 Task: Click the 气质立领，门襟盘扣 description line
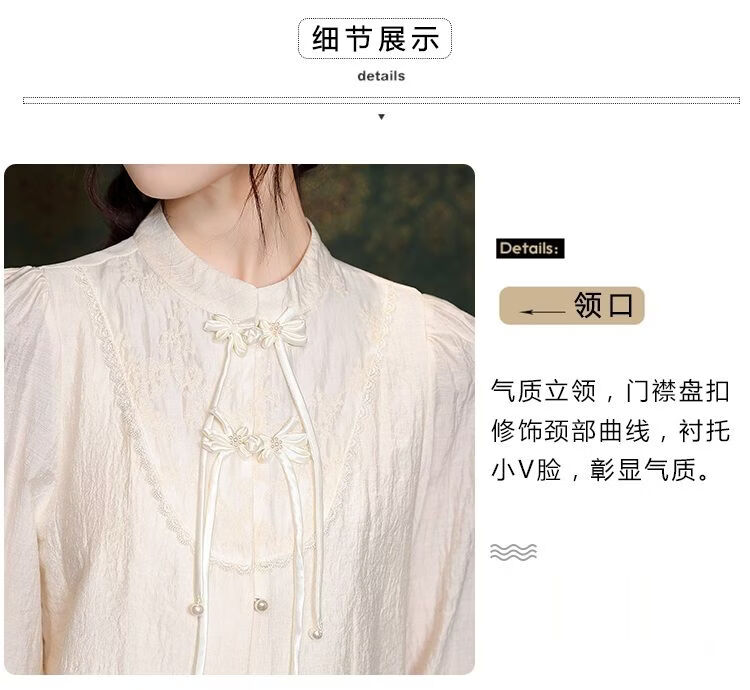pos(610,391)
